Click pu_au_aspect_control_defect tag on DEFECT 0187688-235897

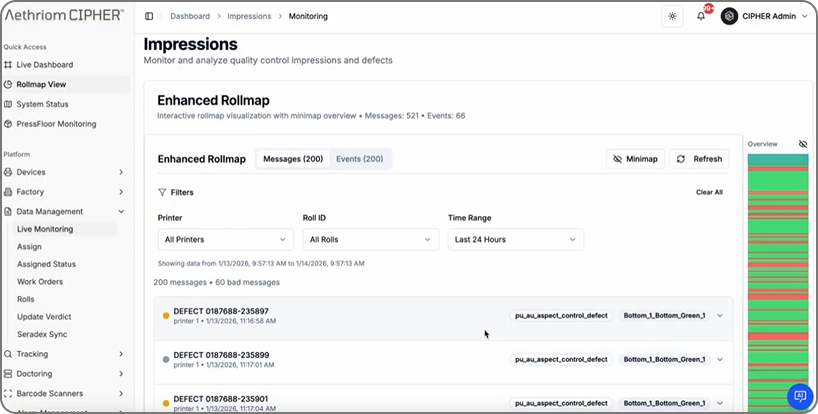tap(561, 316)
